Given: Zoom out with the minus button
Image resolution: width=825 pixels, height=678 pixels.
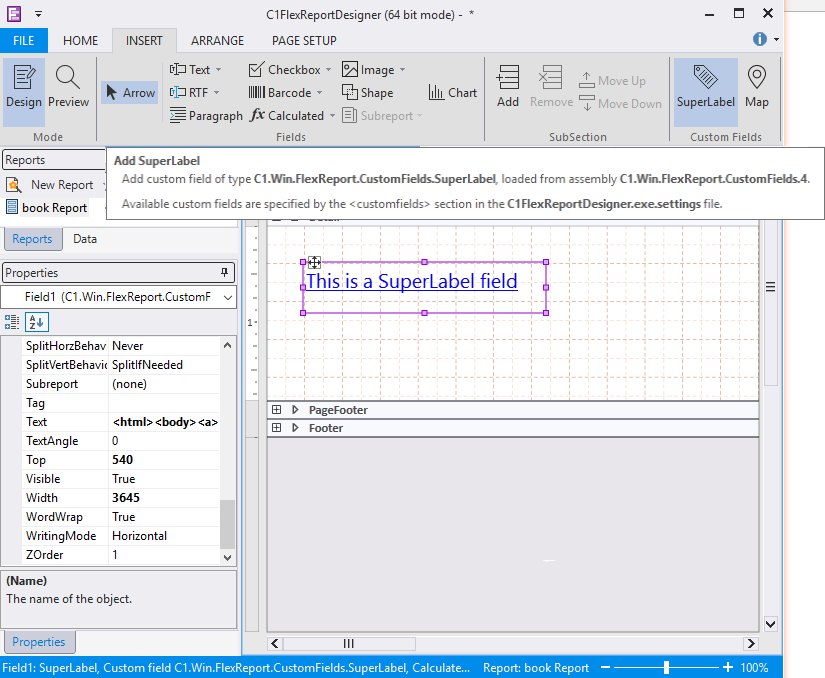Looking at the screenshot, I should pos(605,667).
